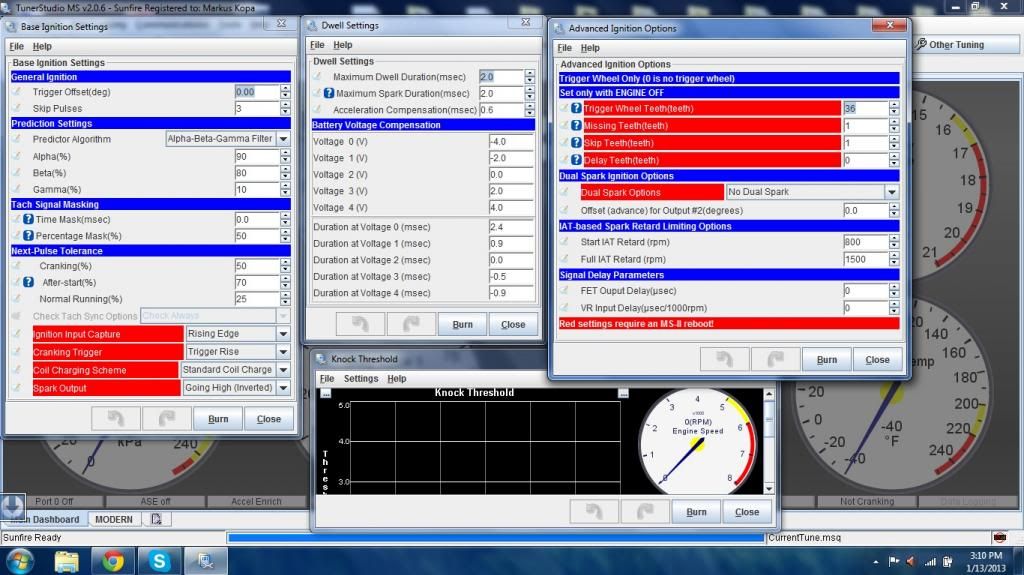This screenshot has width=1024, height=575.
Task: Open the Dual Spark Options dropdown
Action: tap(891, 192)
